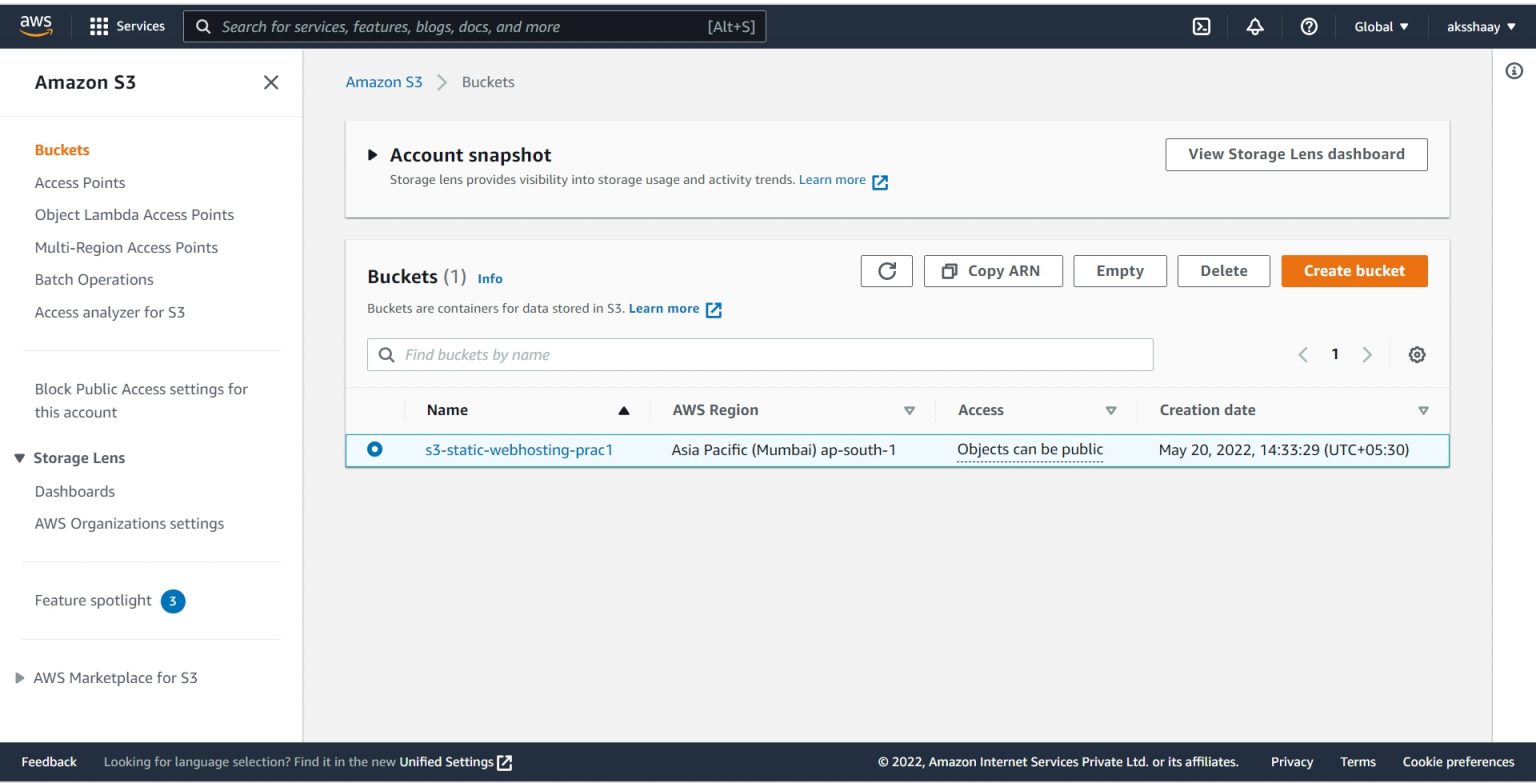Launch CloudShell from the top navigation bar
The width and height of the screenshot is (1536, 783).
pyautogui.click(x=1201, y=26)
